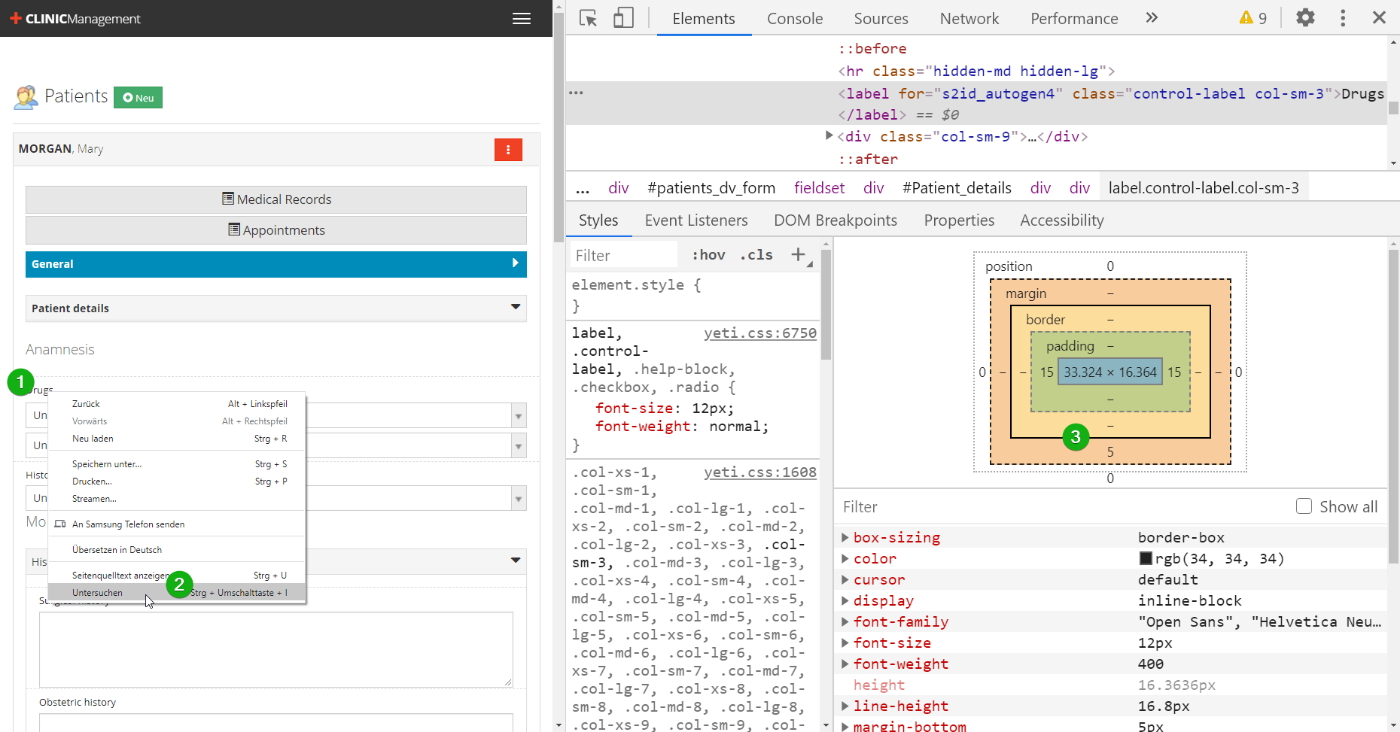Expand the font-family computed property
Screen dimensions: 1400x732
pos(846,622)
